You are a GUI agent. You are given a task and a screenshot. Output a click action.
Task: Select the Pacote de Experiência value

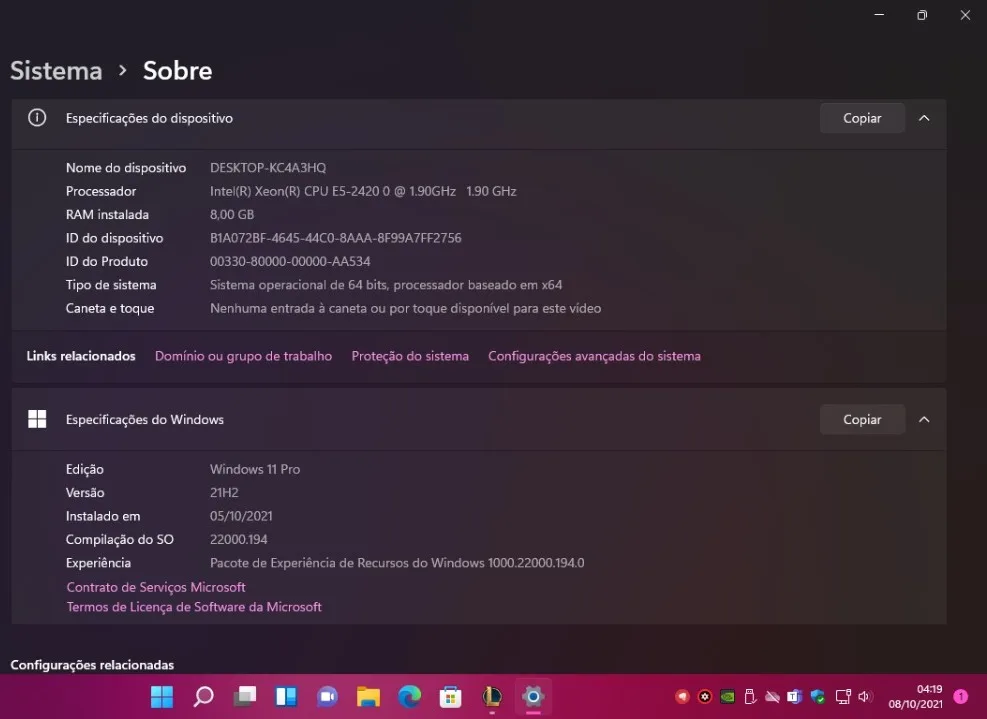tap(397, 563)
